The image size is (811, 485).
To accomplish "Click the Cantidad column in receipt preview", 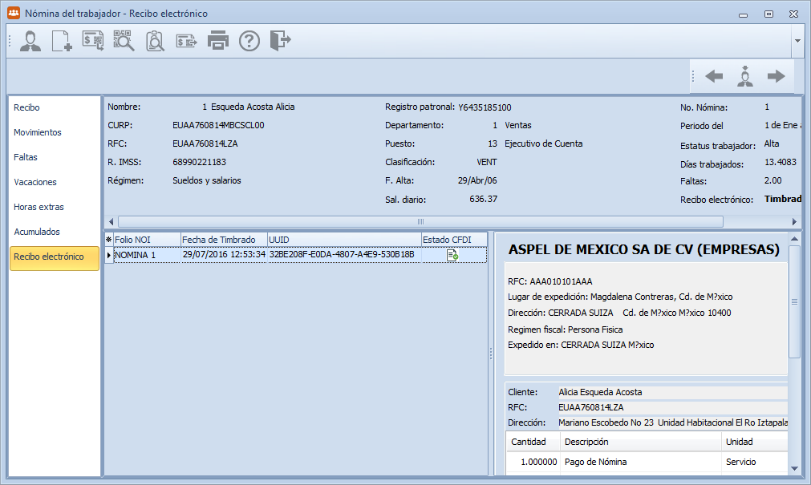I will 529,442.
